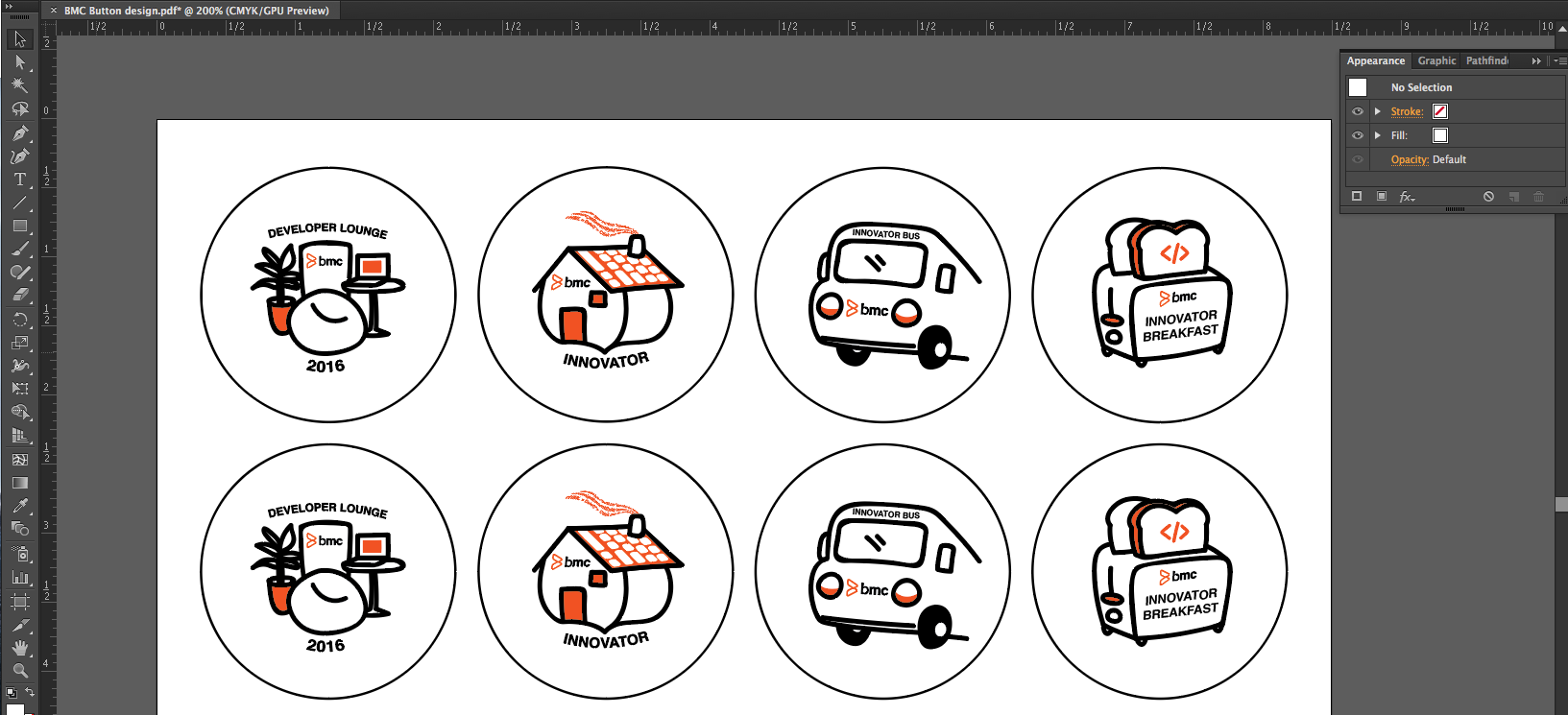Expand the Fill attribute disclosure triangle

pos(1378,135)
